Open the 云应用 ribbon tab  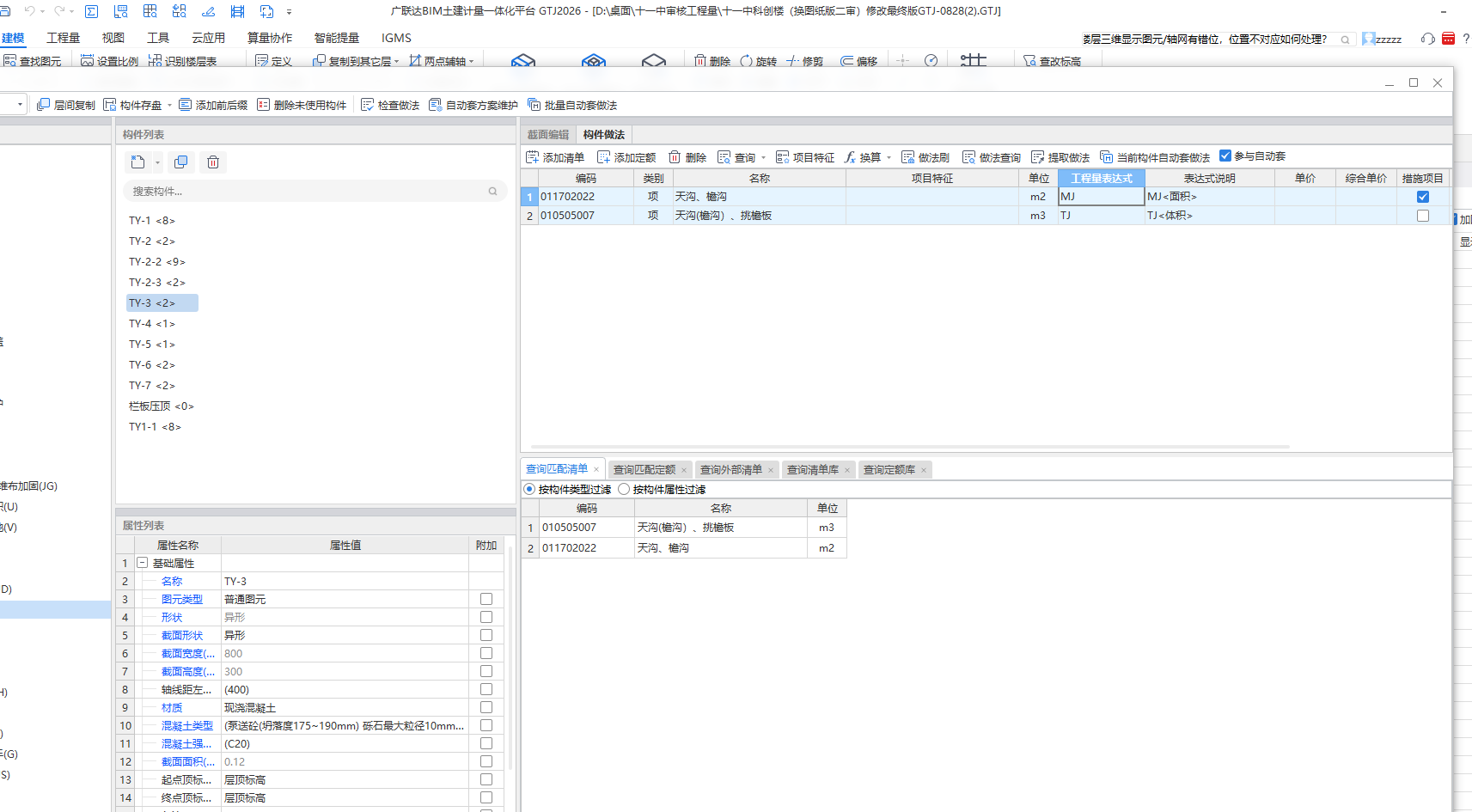tap(208, 38)
